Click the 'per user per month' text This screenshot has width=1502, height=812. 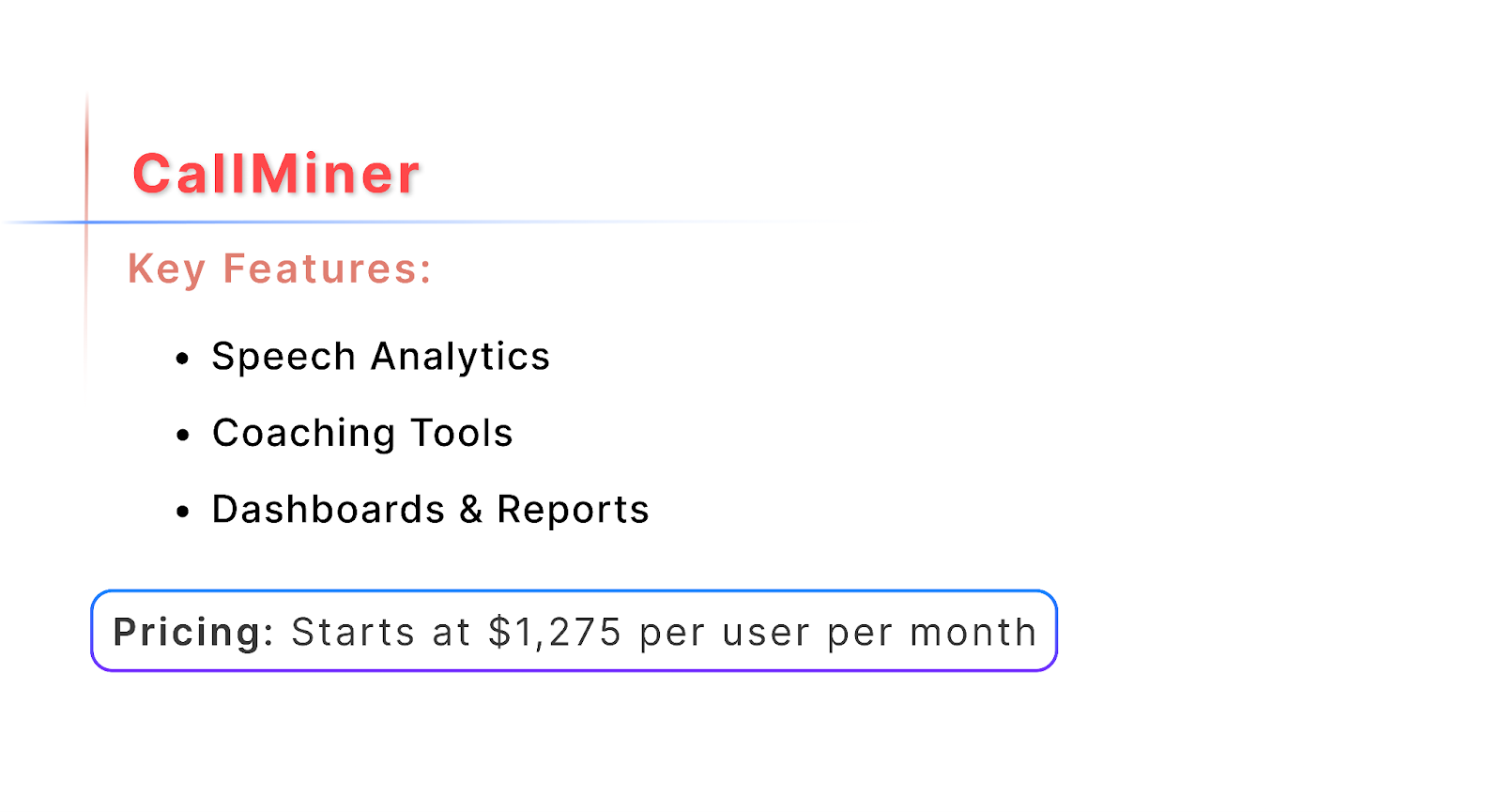point(837,633)
